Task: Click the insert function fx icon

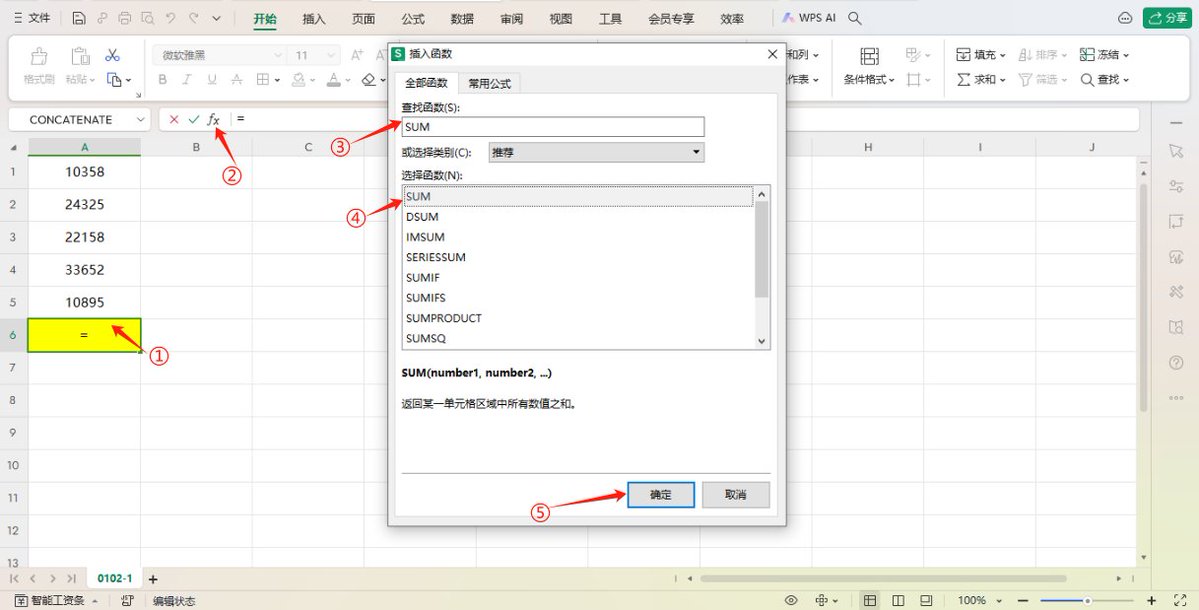Action: pyautogui.click(x=214, y=119)
